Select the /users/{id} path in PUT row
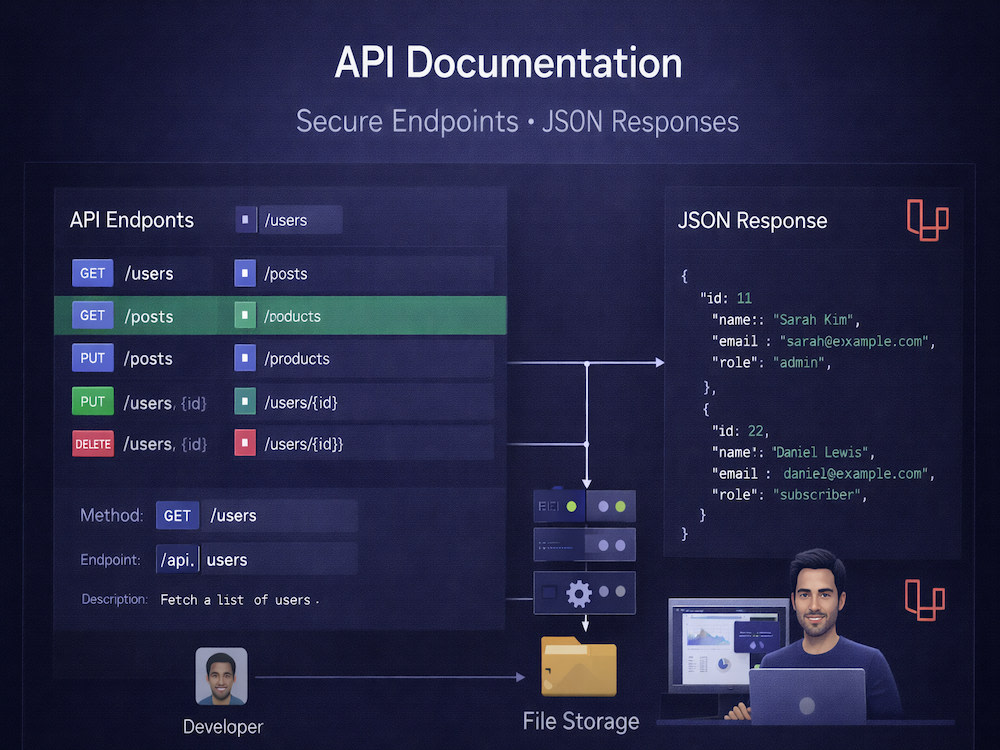The height and width of the screenshot is (750, 1000). (x=300, y=402)
